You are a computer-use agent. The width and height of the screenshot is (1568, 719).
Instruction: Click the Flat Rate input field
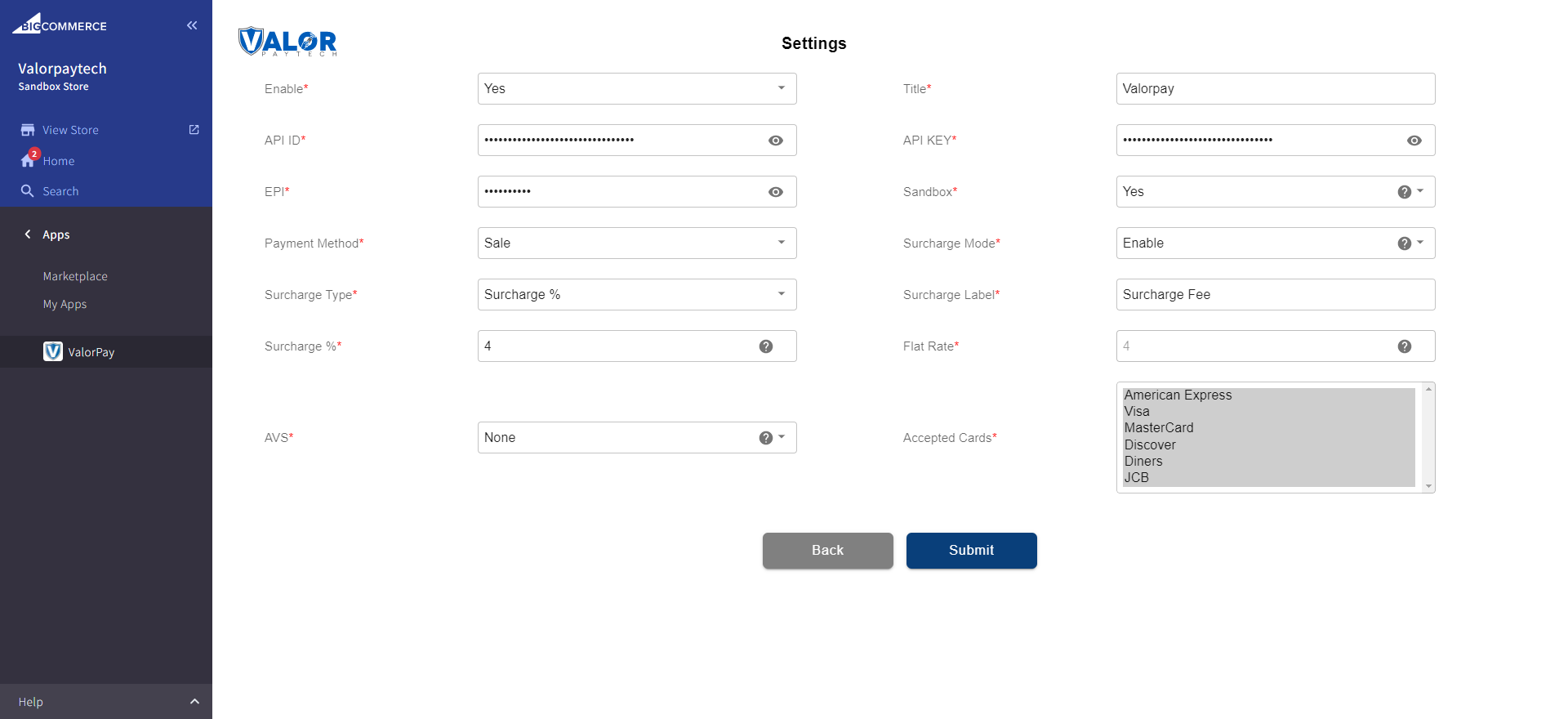(1276, 346)
